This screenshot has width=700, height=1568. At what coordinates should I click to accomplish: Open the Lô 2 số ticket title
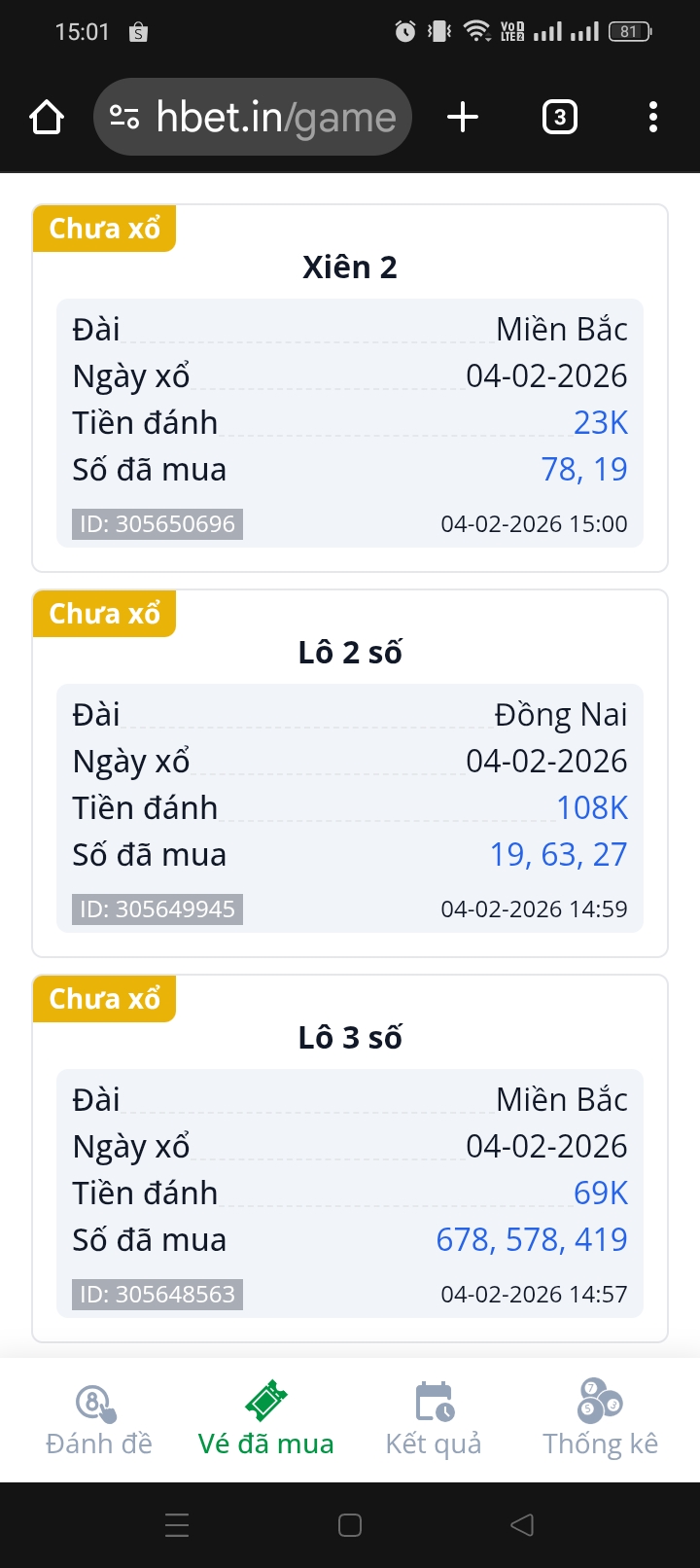coord(350,652)
